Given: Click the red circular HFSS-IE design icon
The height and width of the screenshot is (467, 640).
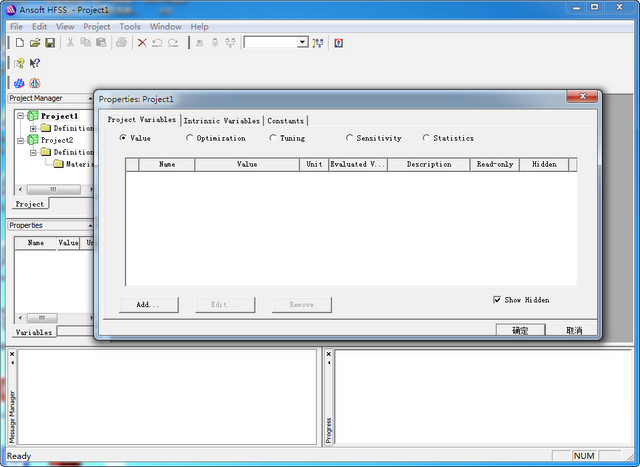Looking at the screenshot, I should [x=35, y=83].
